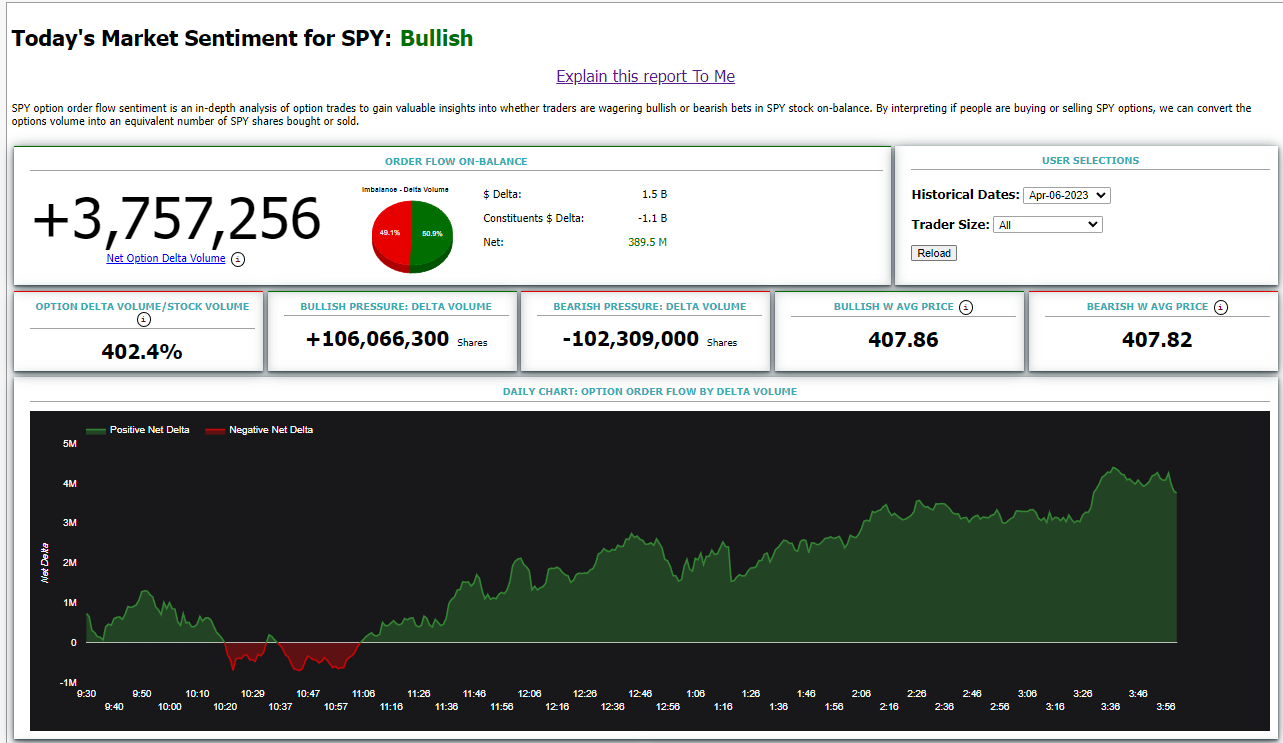Image resolution: width=1283 pixels, height=743 pixels.
Task: Select the 407.82 bearish average price
Action: click(x=1157, y=340)
